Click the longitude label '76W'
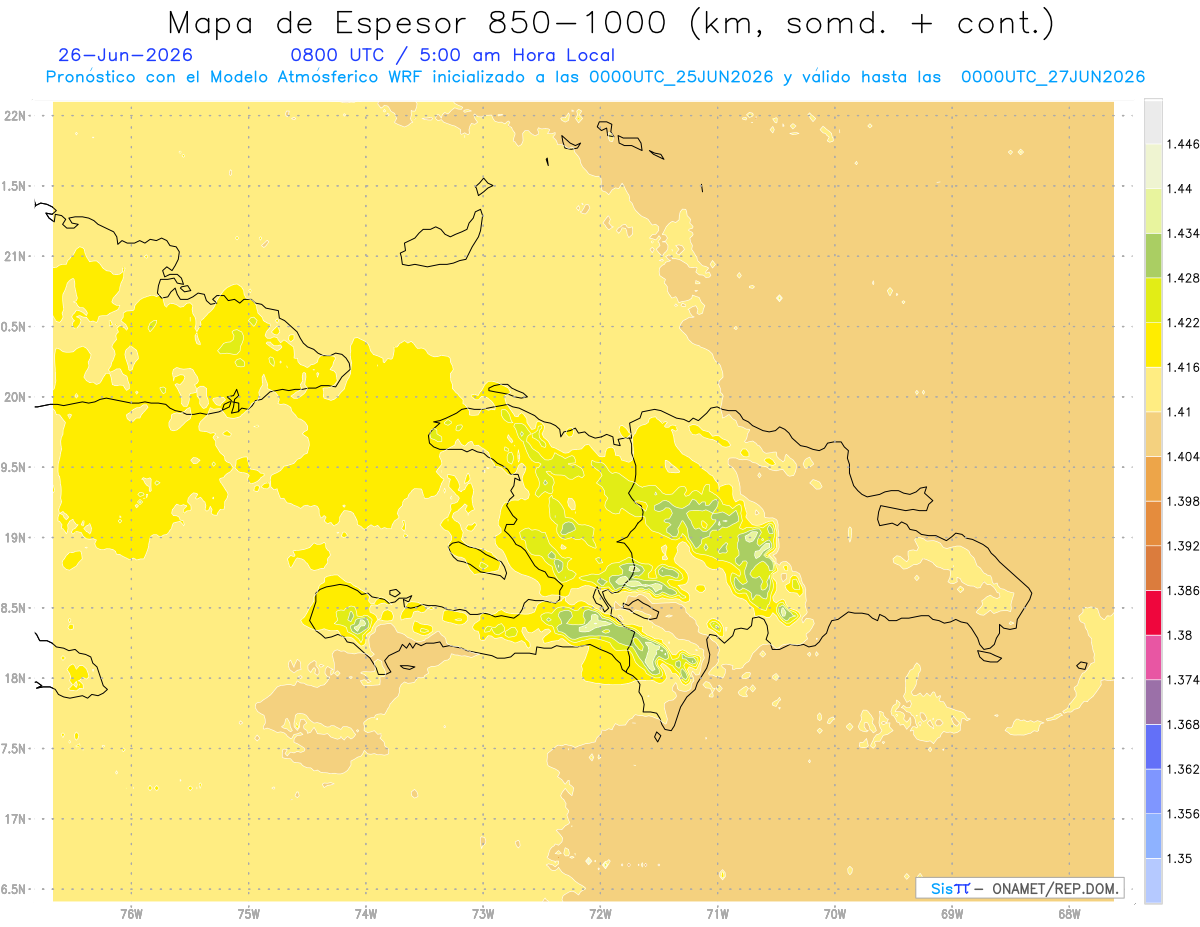This screenshot has width=1200, height=927. pyautogui.click(x=131, y=914)
